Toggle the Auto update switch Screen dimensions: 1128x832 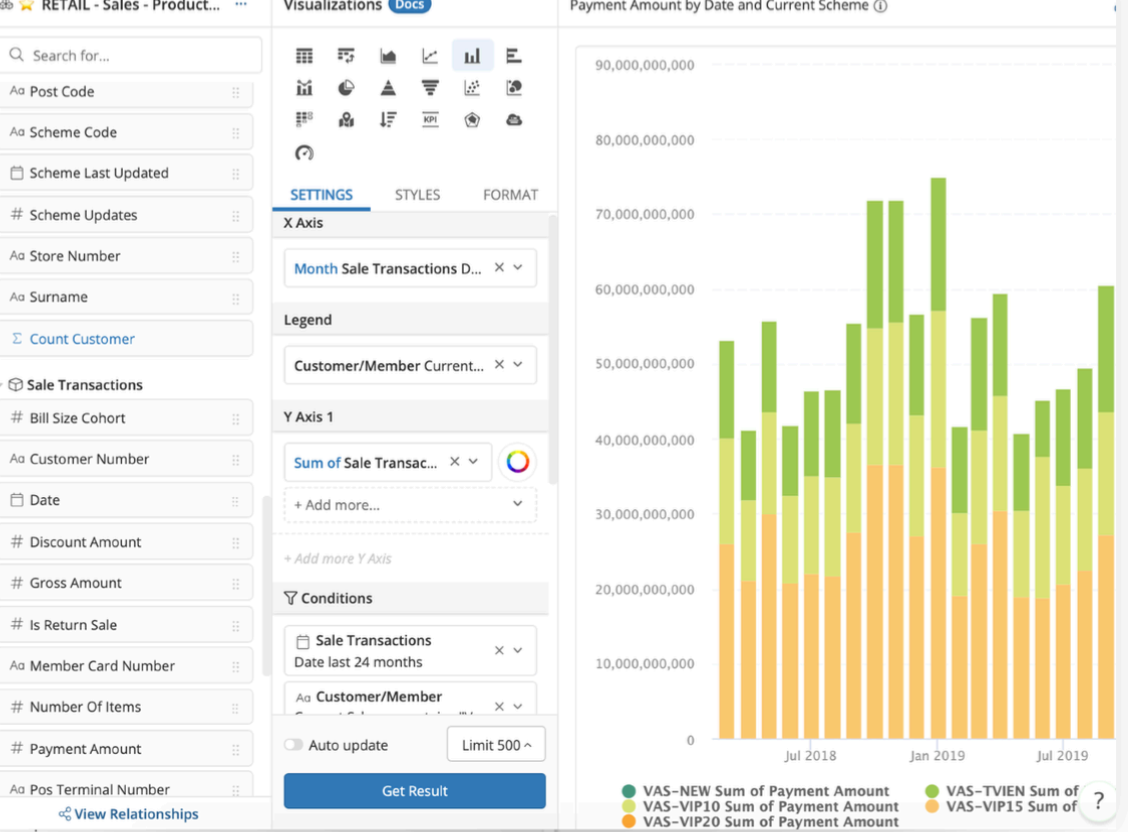(x=293, y=745)
